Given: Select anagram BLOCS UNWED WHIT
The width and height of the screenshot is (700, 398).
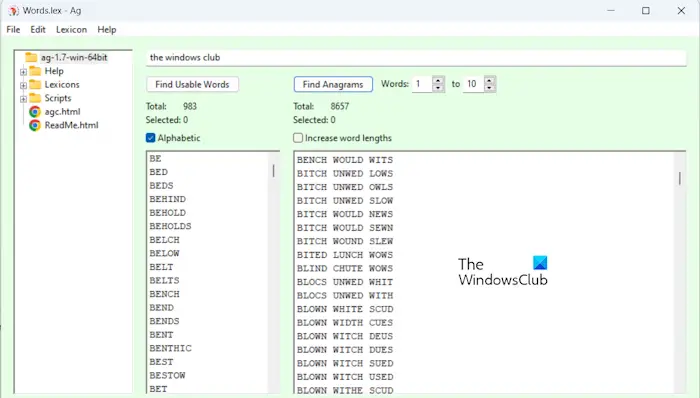Looking at the screenshot, I should point(345,282).
